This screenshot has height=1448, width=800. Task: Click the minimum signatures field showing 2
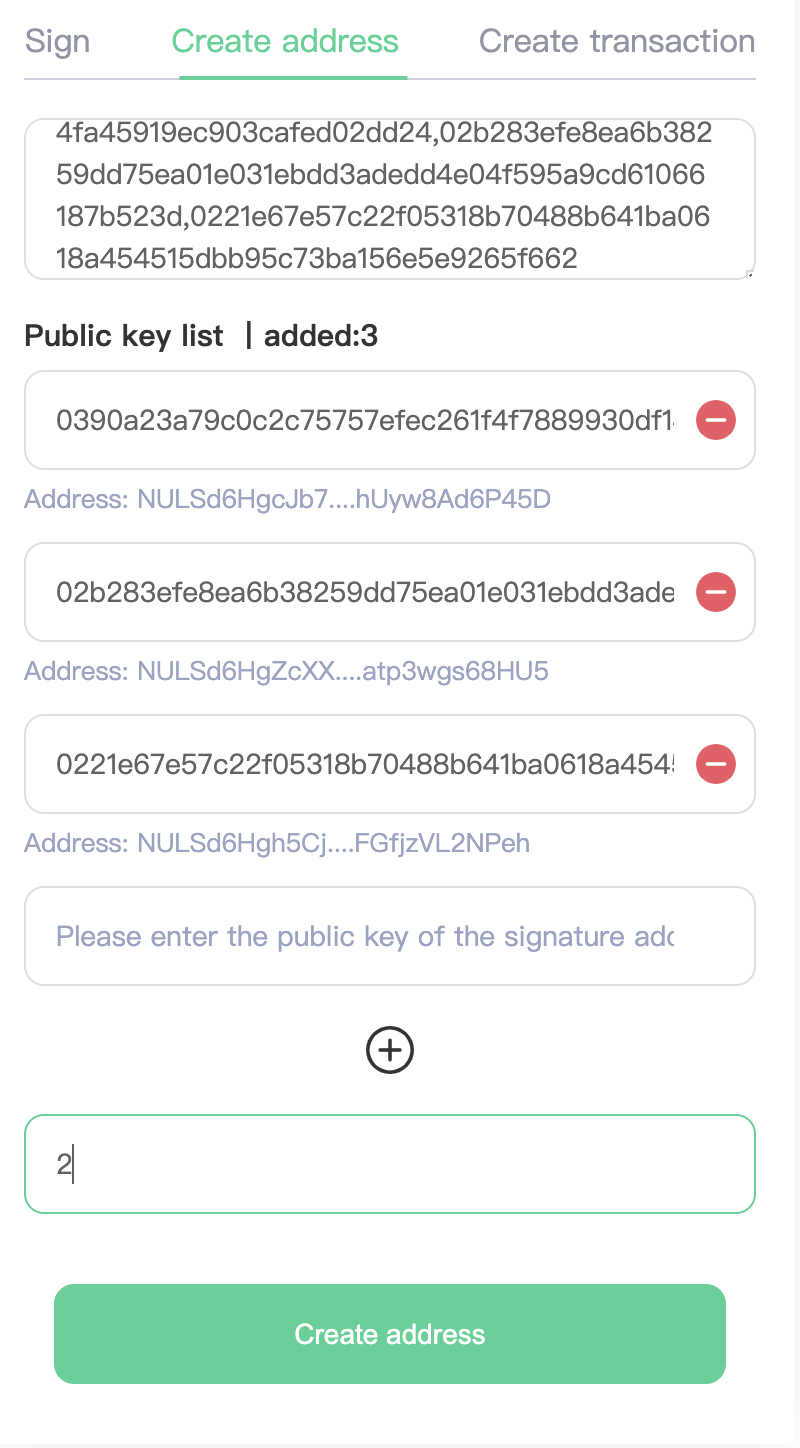click(x=390, y=1164)
